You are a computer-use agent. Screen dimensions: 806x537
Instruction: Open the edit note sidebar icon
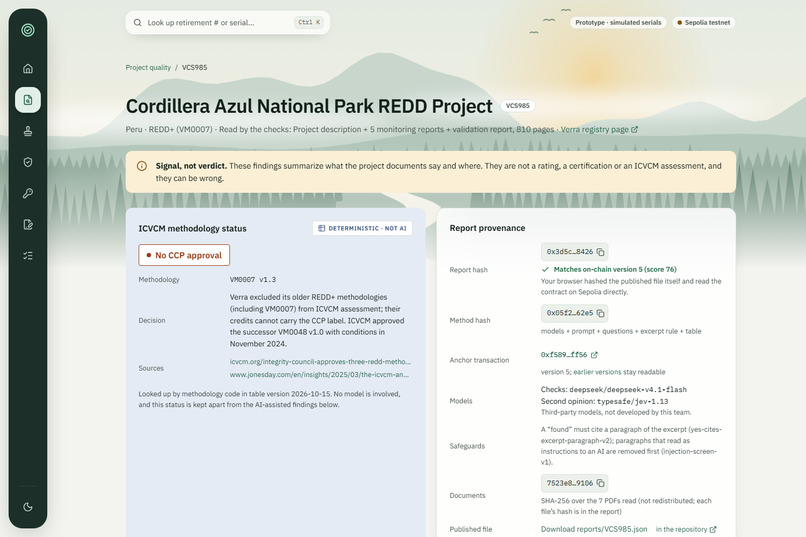tap(28, 225)
